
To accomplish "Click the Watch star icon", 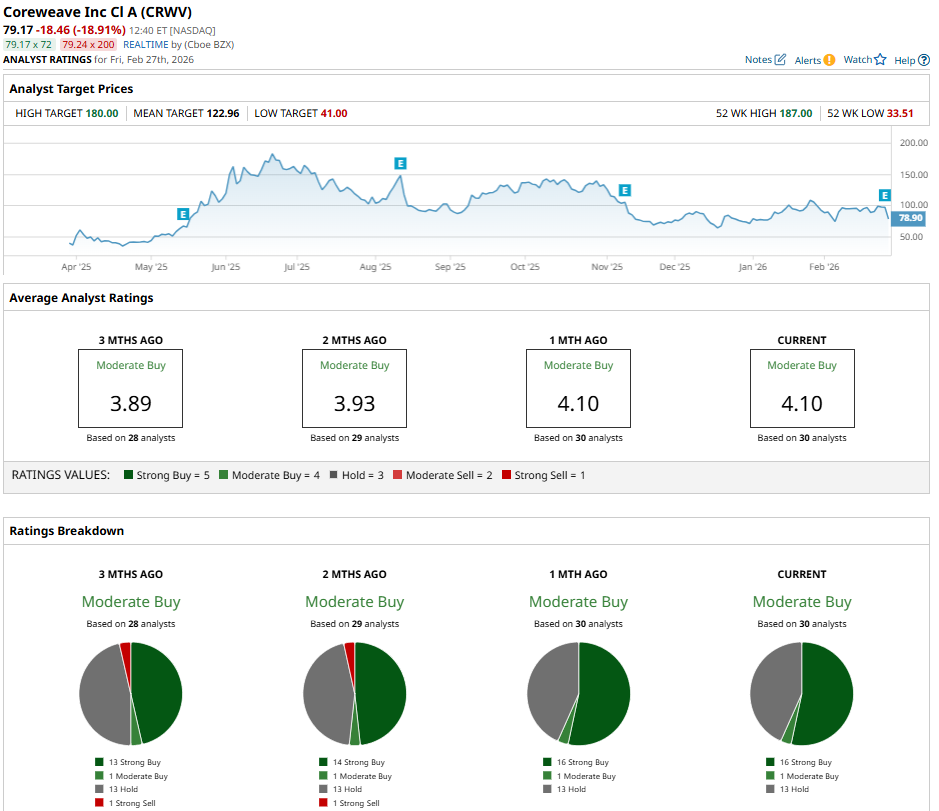I will tap(880, 60).
